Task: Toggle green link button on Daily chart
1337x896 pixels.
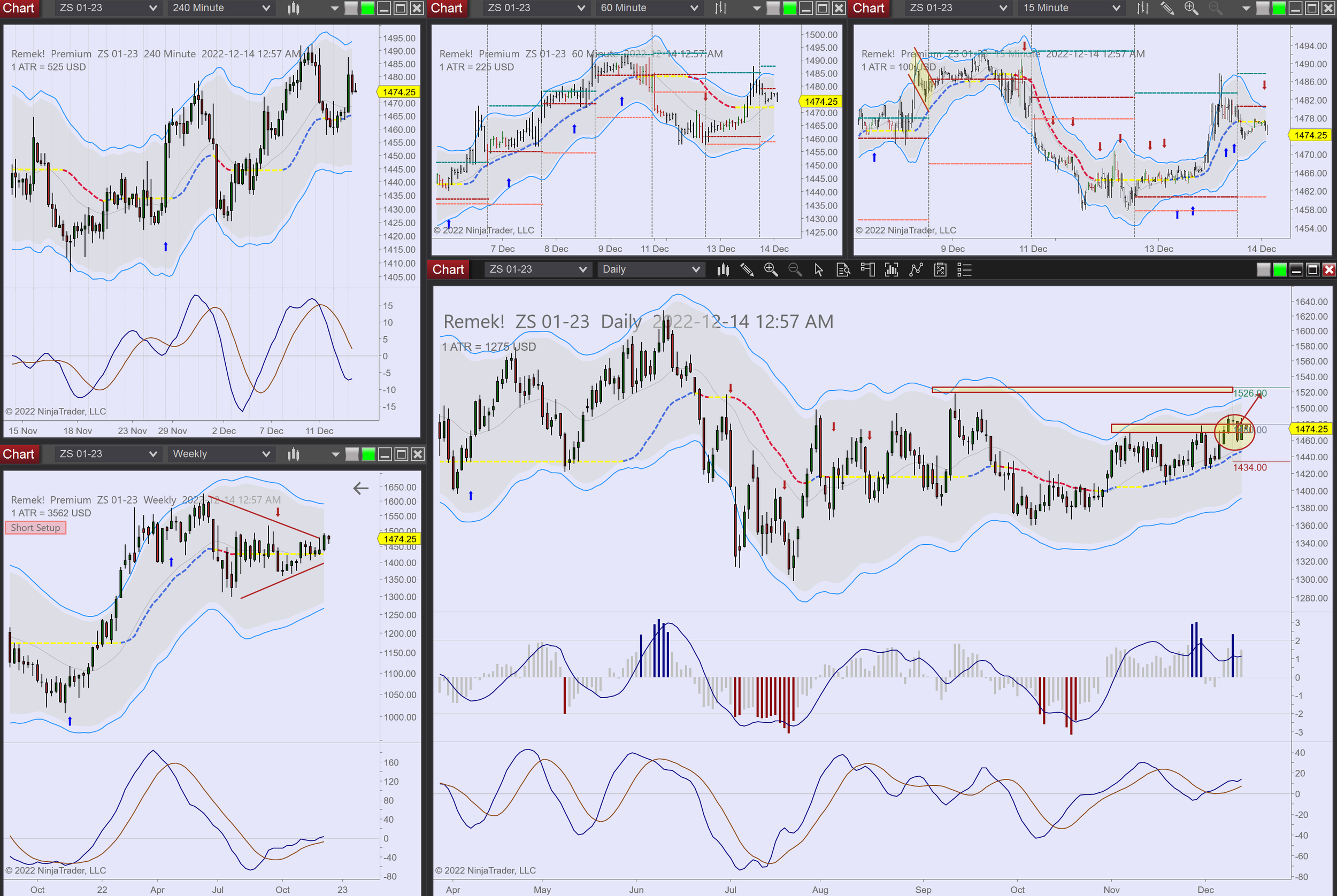Action: point(1280,270)
